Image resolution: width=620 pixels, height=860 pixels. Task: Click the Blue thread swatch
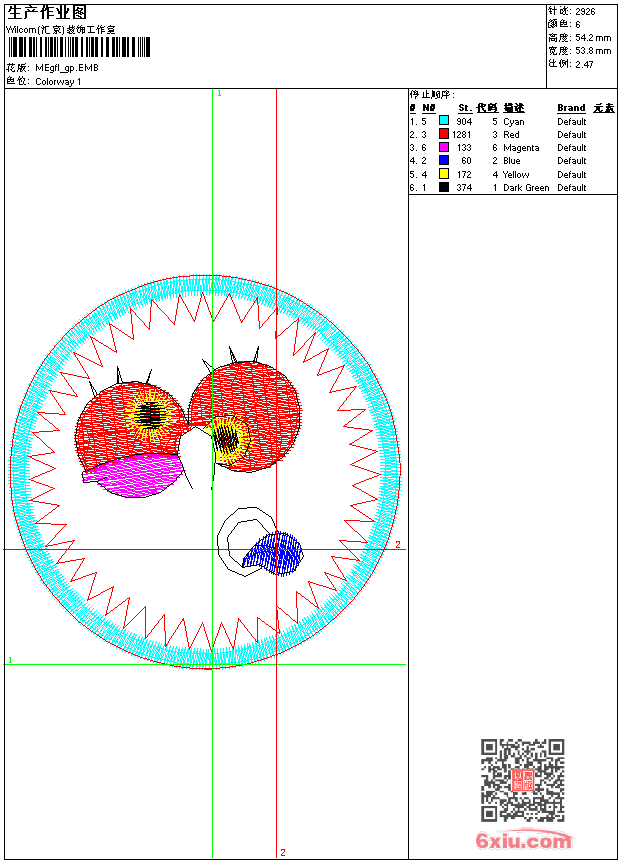444,160
